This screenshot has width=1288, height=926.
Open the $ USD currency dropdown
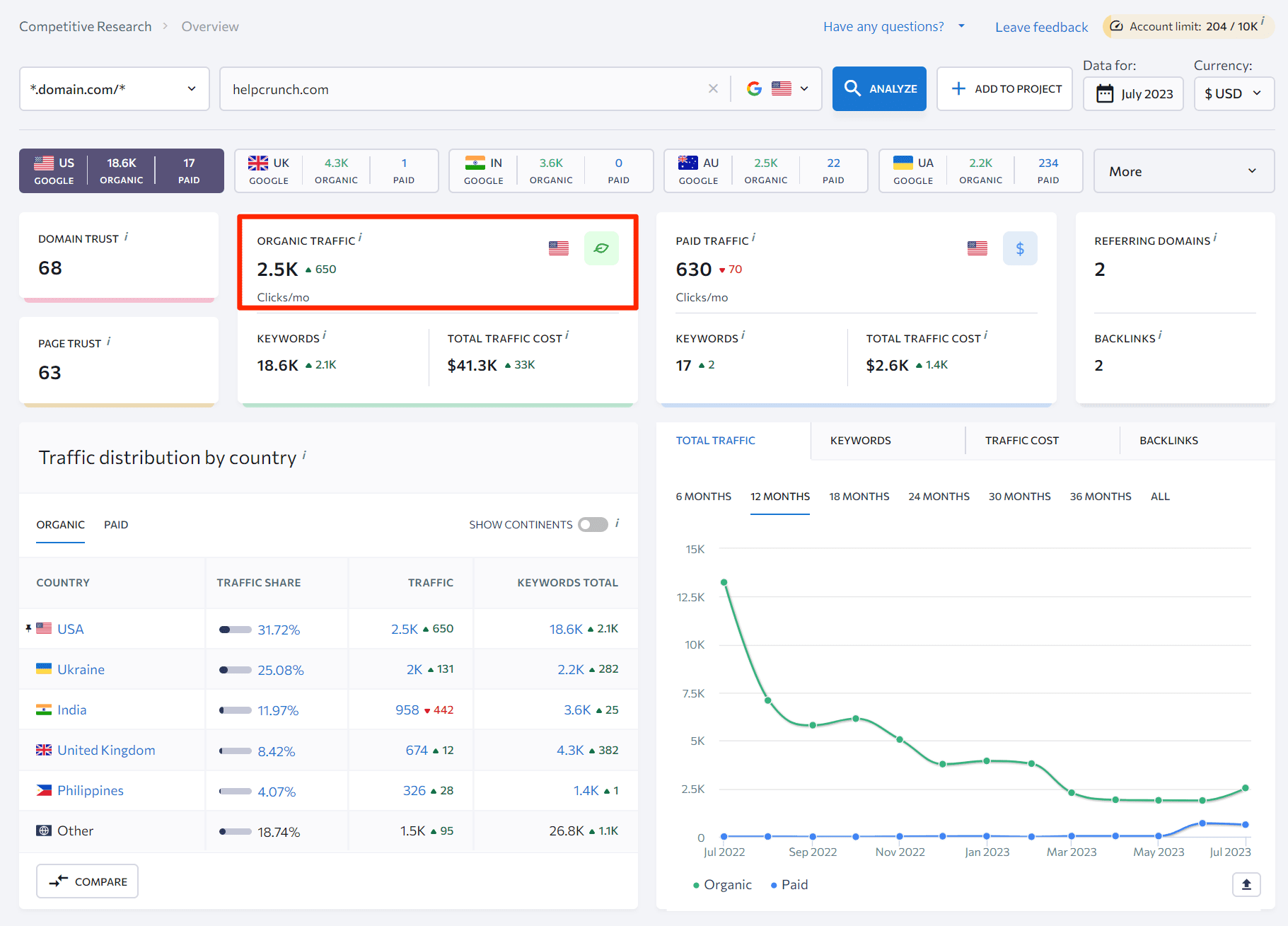(x=1234, y=93)
